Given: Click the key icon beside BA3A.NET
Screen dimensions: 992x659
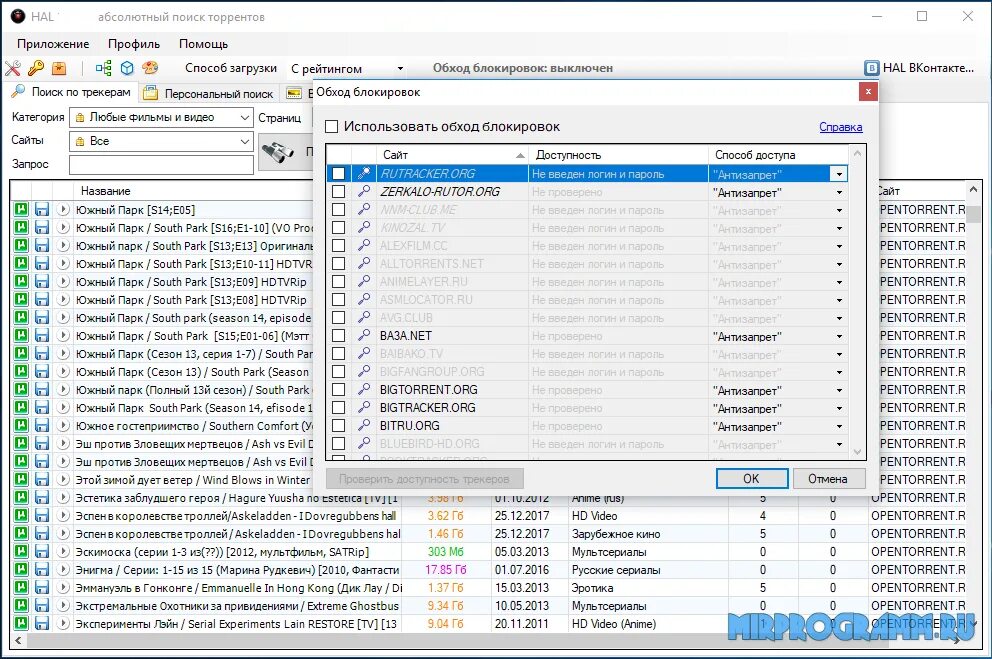Looking at the screenshot, I should click(364, 335).
